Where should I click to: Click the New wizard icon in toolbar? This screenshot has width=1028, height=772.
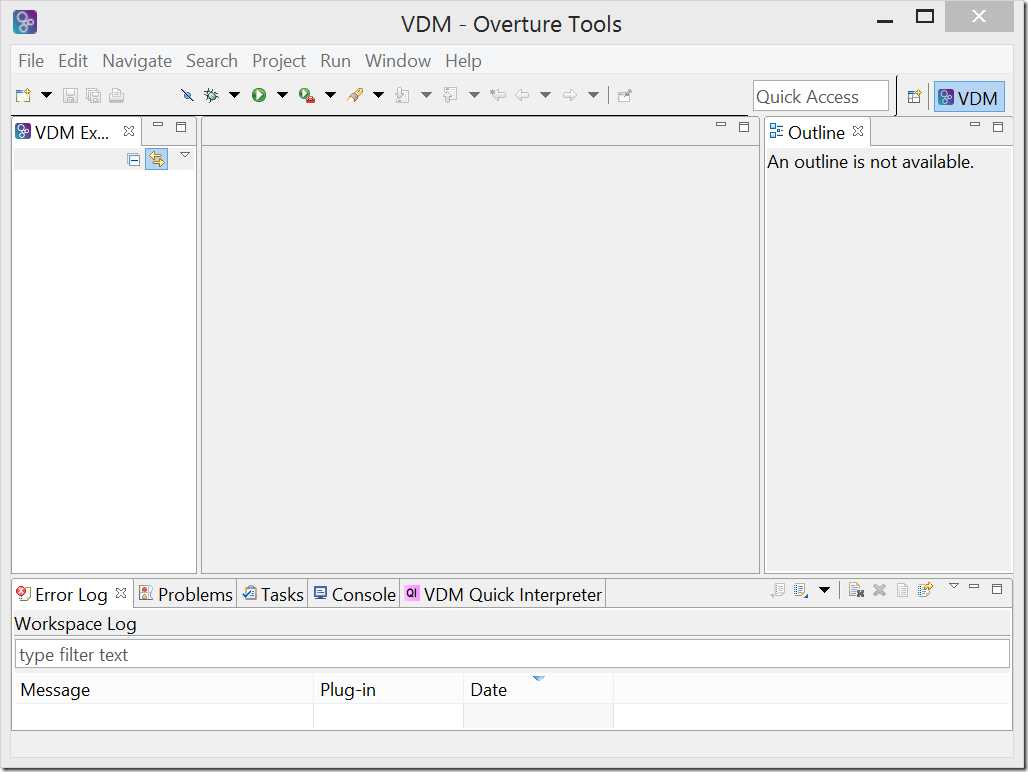click(x=23, y=96)
